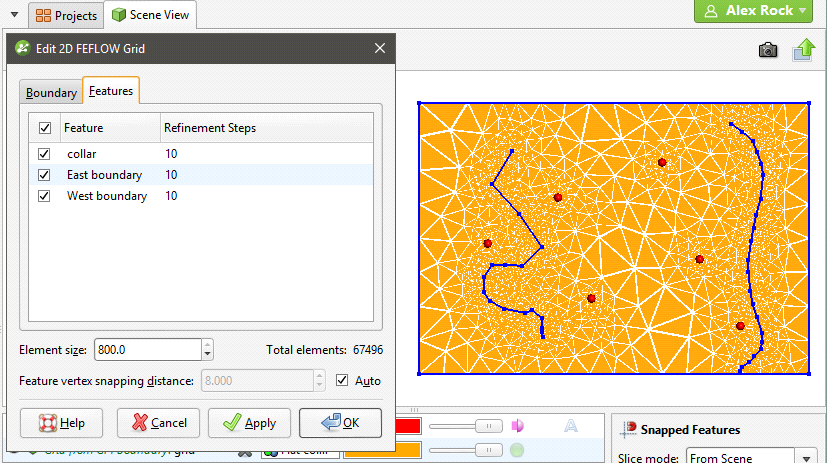Click the camera screenshot icon
Viewport: 827px width, 463px height.
click(768, 50)
